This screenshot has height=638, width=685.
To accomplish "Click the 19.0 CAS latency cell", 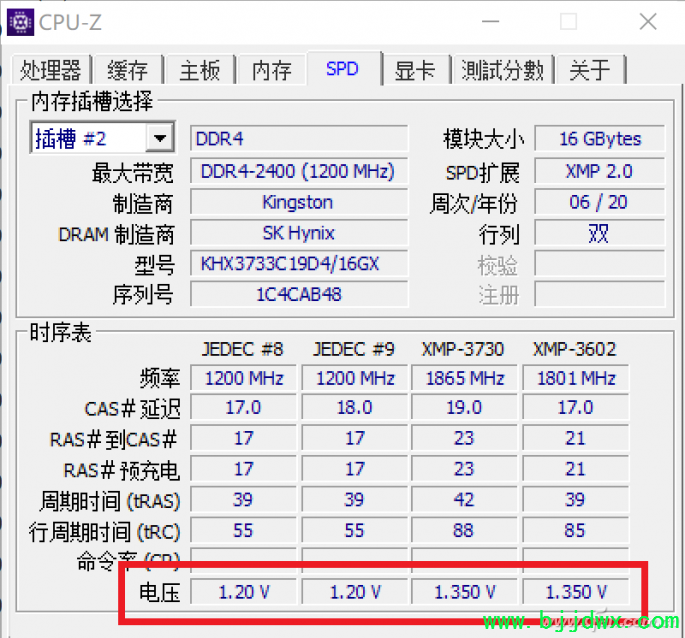I will pyautogui.click(x=464, y=408).
